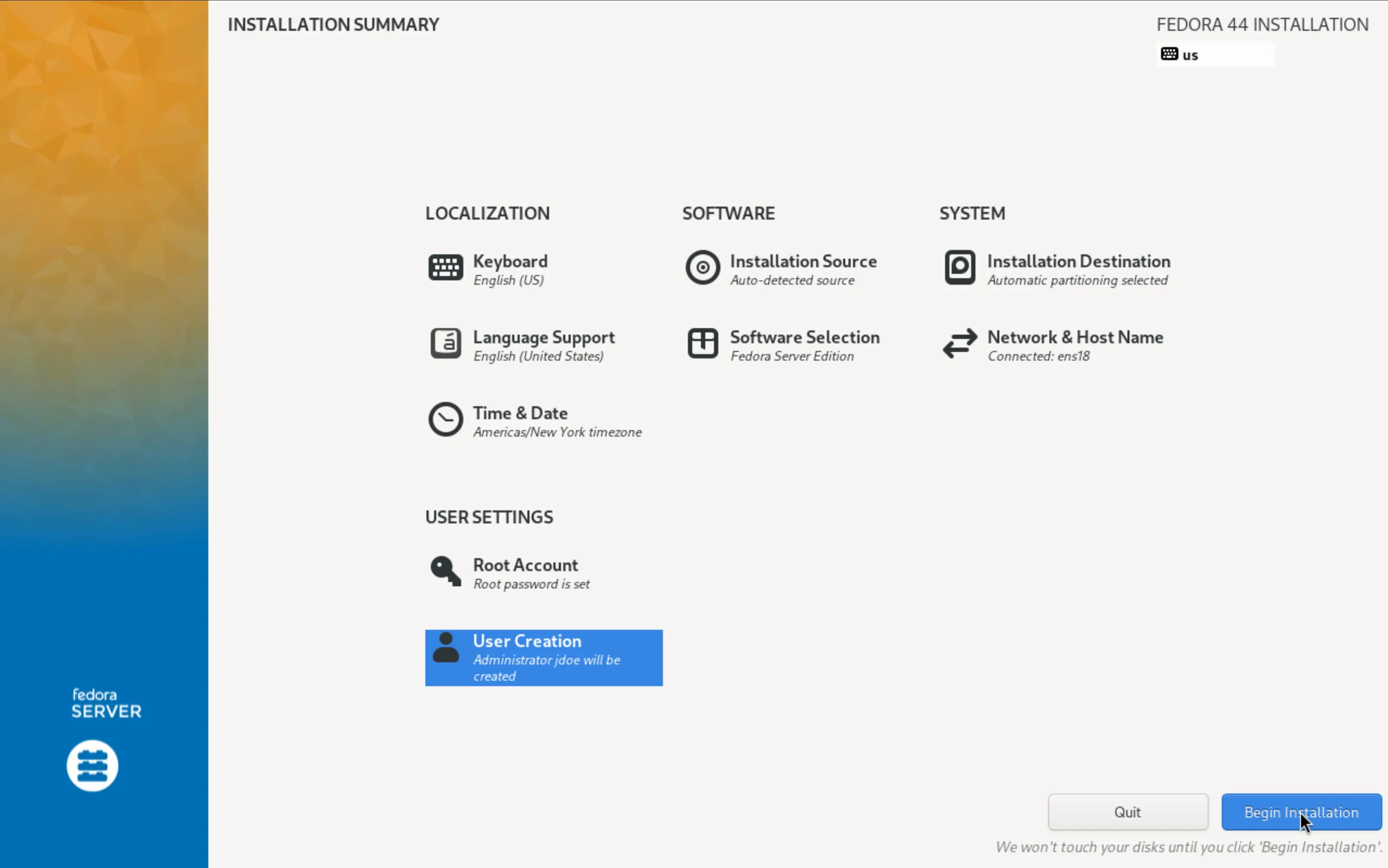The width and height of the screenshot is (1388, 868).
Task: Open the Root Account key icon
Action: click(x=445, y=571)
